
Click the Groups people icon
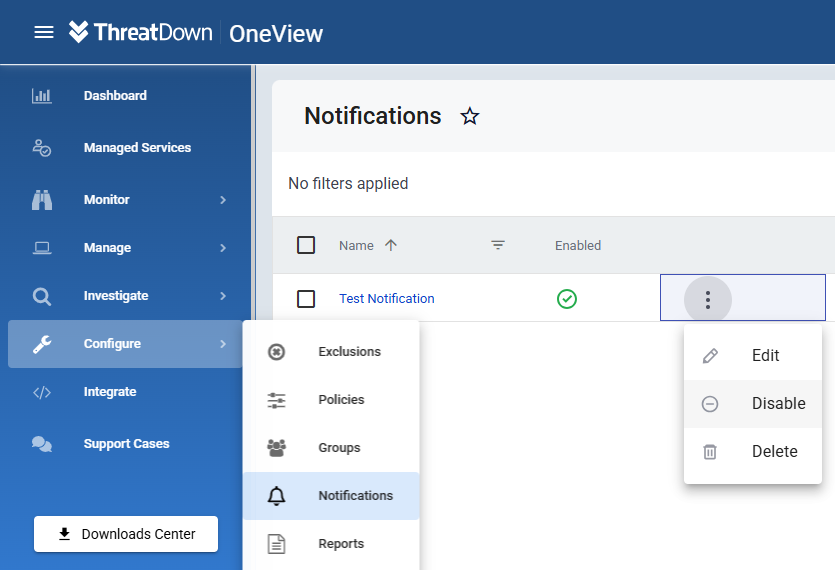click(x=276, y=448)
